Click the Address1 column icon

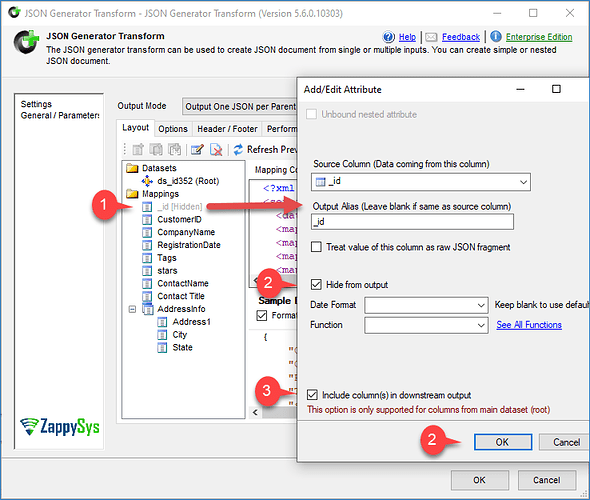point(162,322)
